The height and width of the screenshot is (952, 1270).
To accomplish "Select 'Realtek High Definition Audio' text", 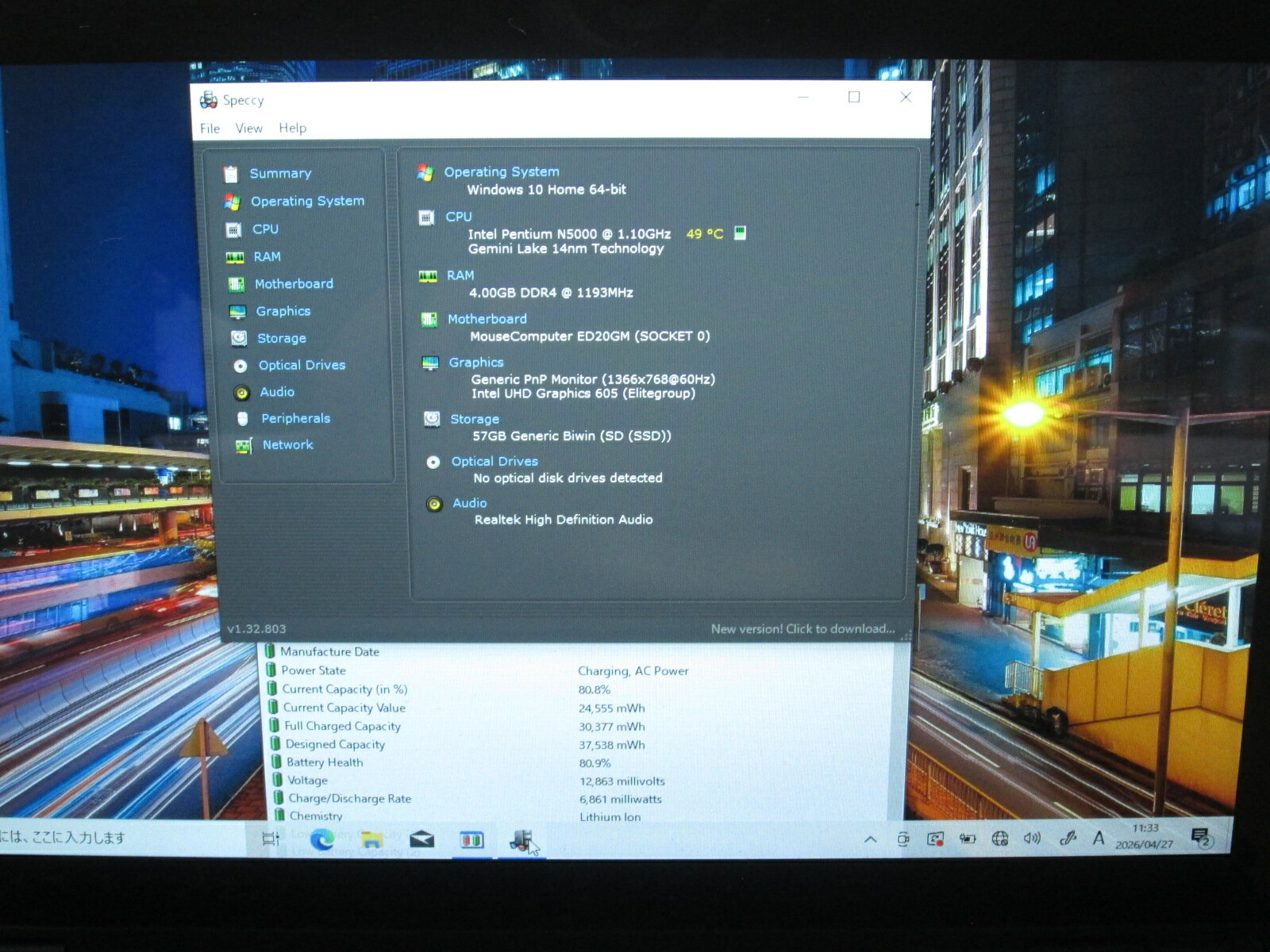I will point(564,520).
